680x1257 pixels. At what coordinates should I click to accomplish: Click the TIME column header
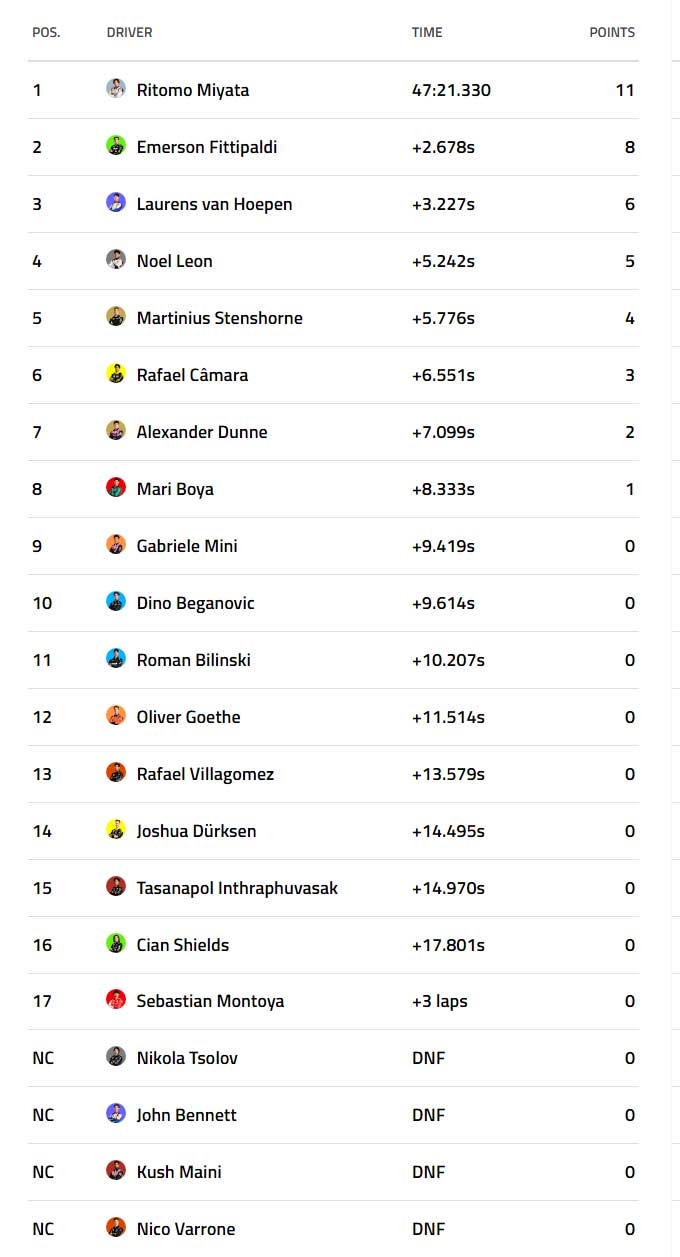click(427, 32)
